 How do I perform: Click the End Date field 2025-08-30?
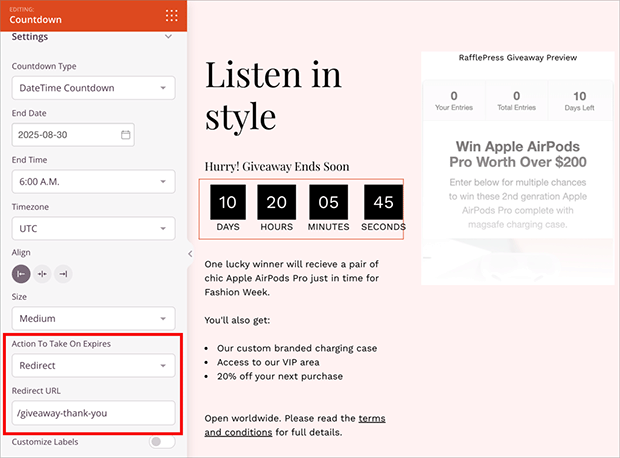pos(73,135)
